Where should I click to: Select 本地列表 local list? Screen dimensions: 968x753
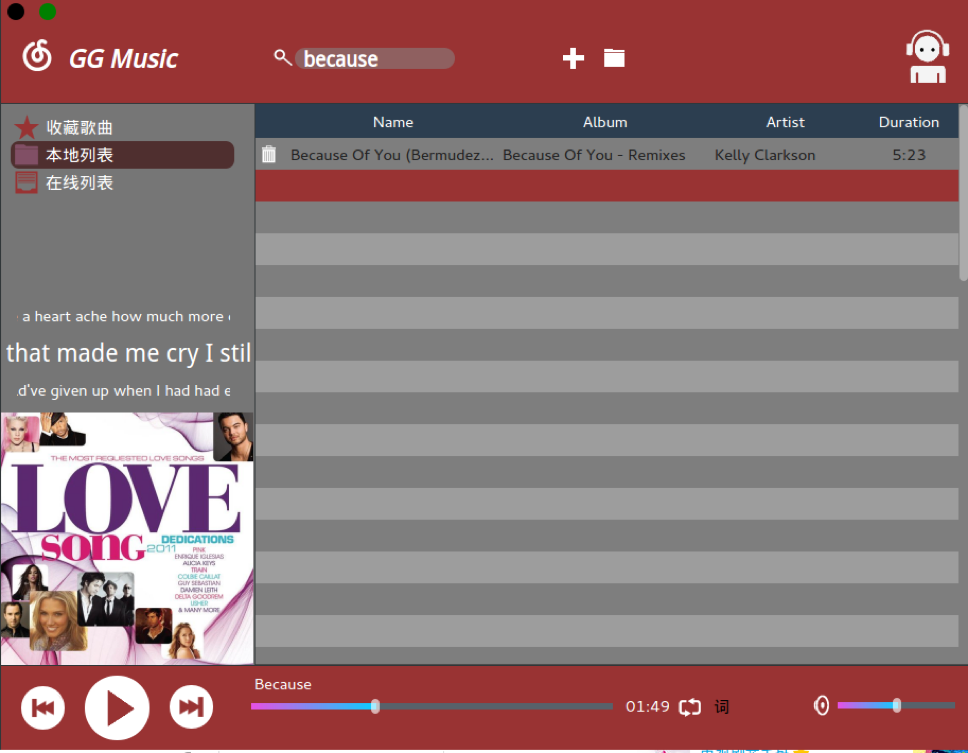[122, 155]
